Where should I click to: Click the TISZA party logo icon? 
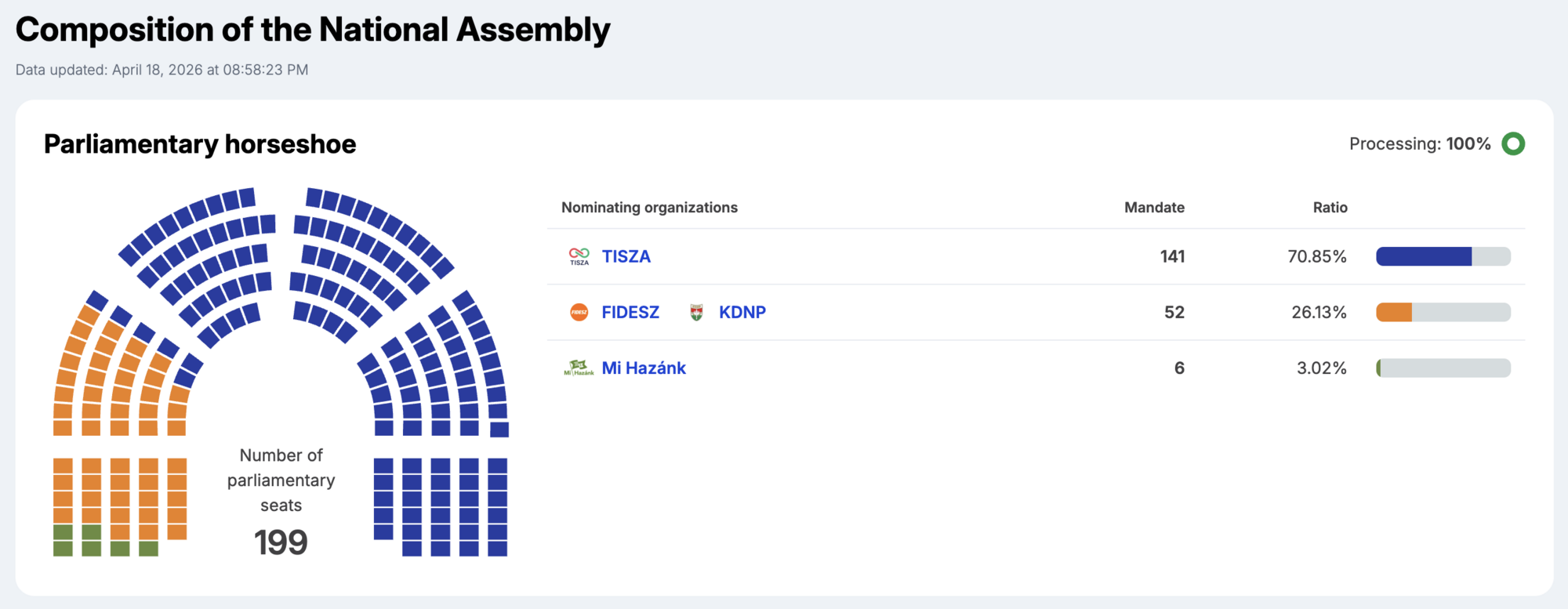click(579, 256)
